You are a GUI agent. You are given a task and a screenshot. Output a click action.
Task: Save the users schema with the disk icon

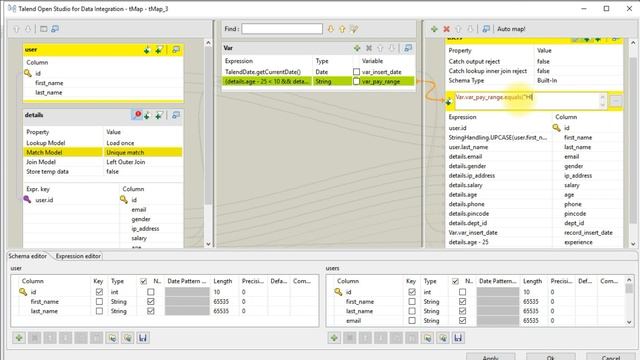click(x=458, y=338)
